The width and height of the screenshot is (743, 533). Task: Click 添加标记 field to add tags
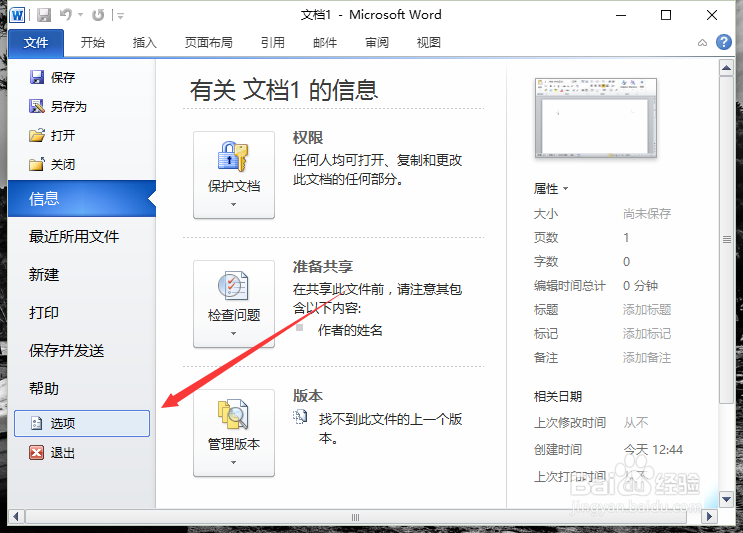pos(647,334)
